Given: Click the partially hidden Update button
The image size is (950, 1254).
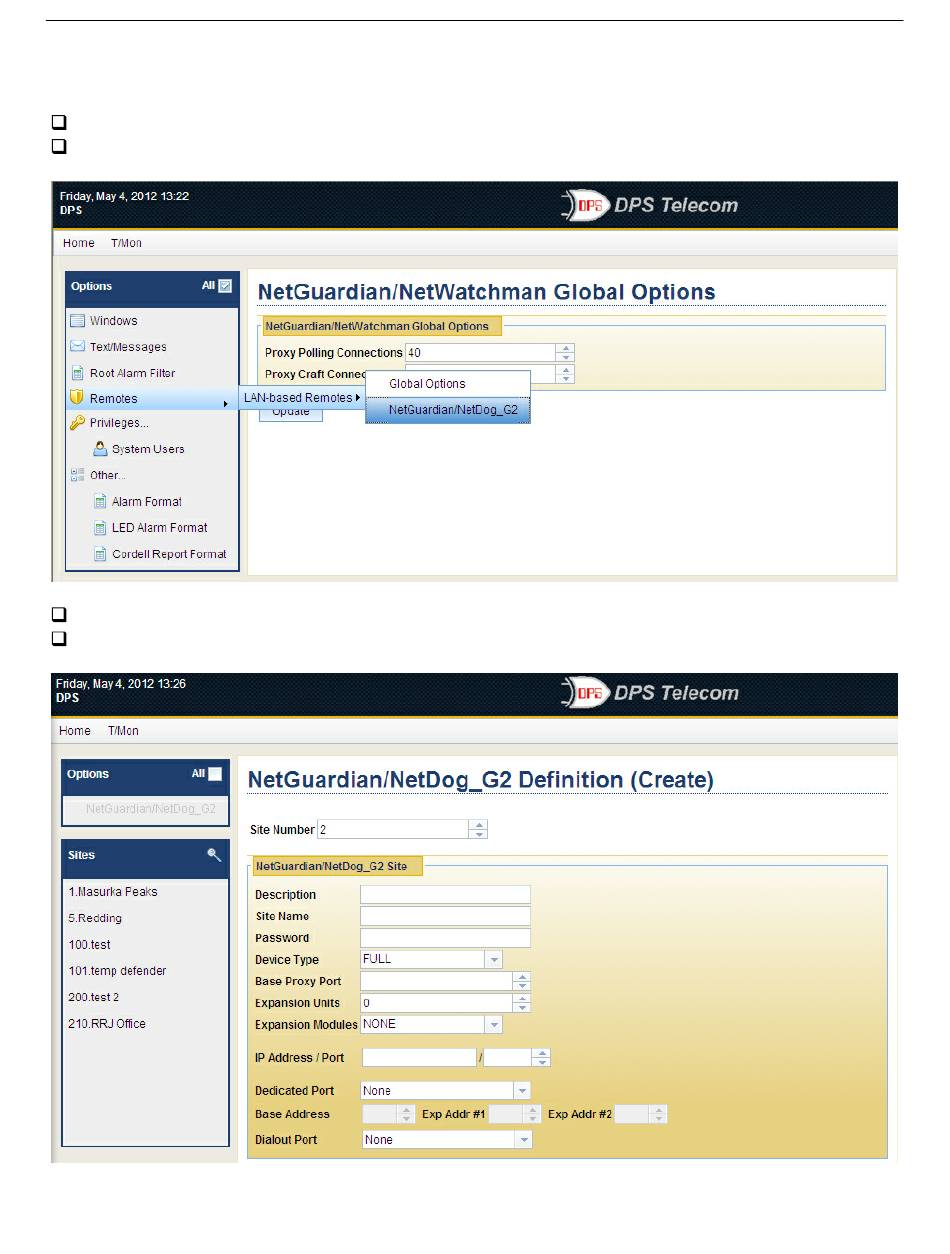Looking at the screenshot, I should point(291,413).
